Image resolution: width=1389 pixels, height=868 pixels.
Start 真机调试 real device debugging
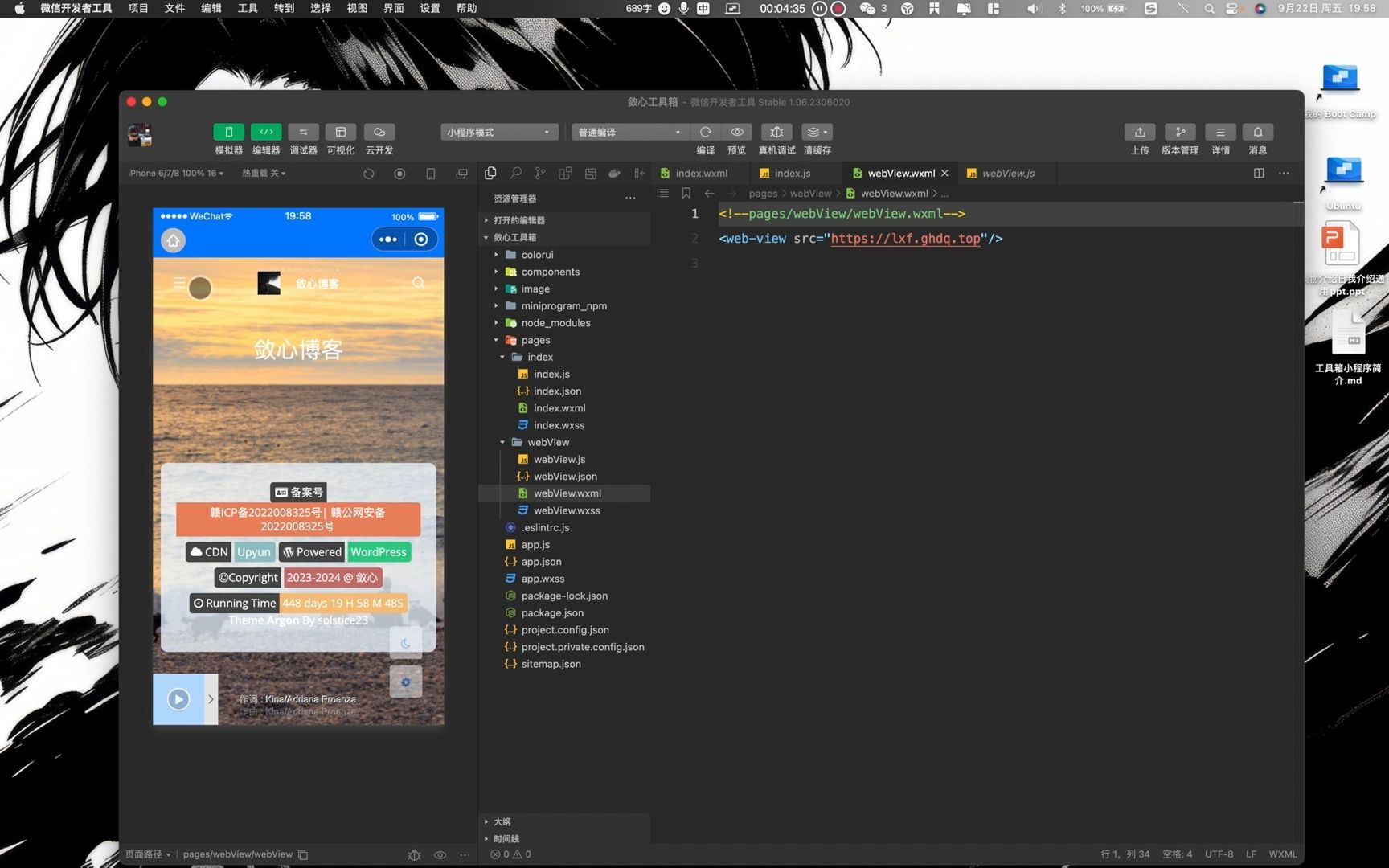tap(776, 132)
